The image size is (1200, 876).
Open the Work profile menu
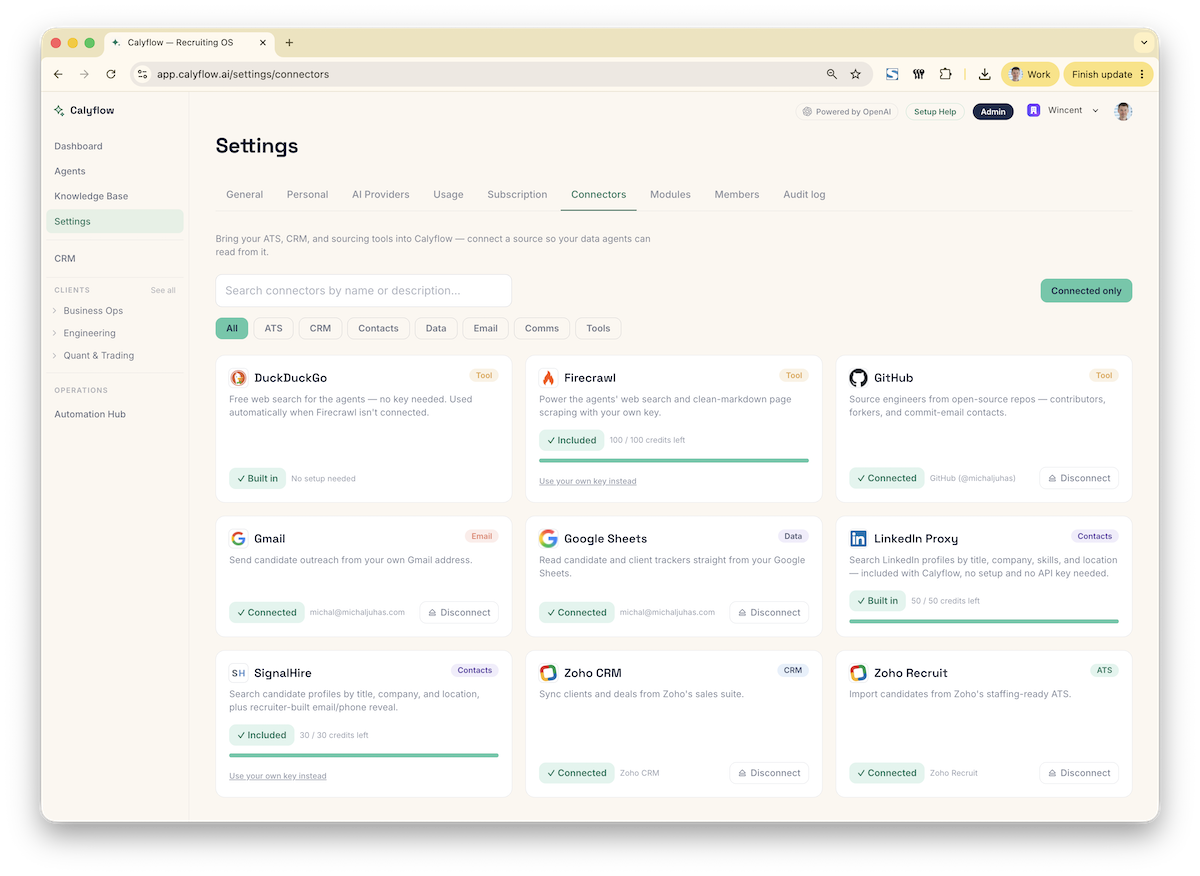(1030, 74)
